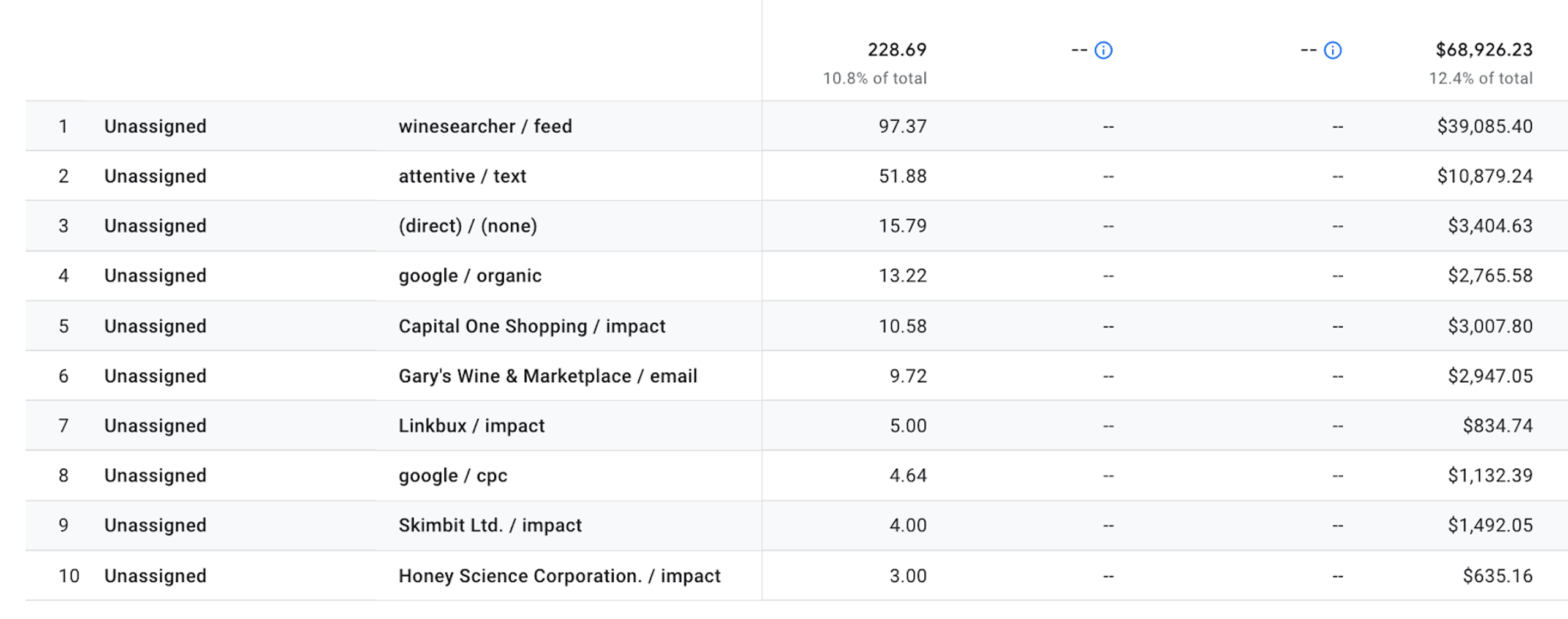Select the 97.37 value in row one
1568x619 pixels.
tap(902, 126)
